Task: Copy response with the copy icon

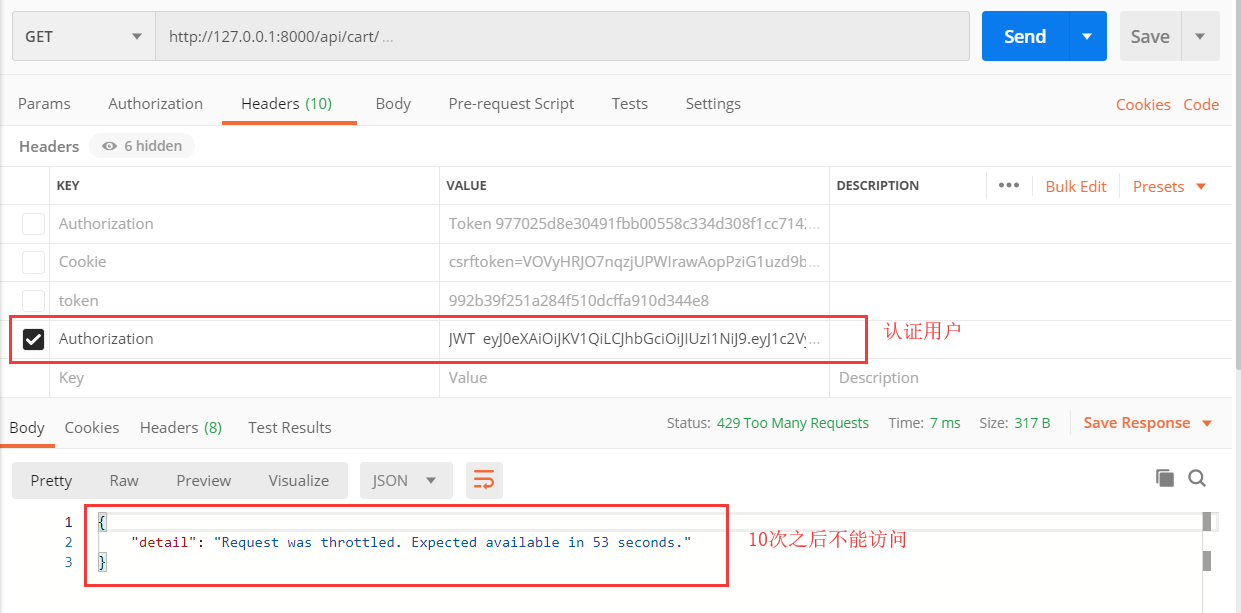Action: (x=1165, y=478)
